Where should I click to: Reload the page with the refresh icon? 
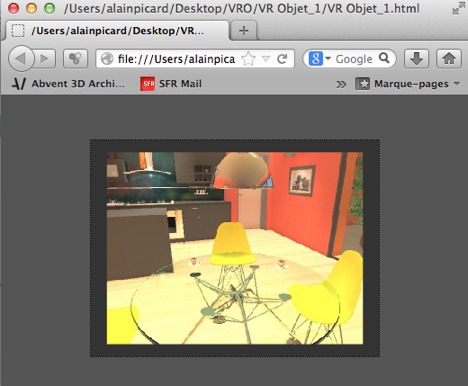point(282,59)
